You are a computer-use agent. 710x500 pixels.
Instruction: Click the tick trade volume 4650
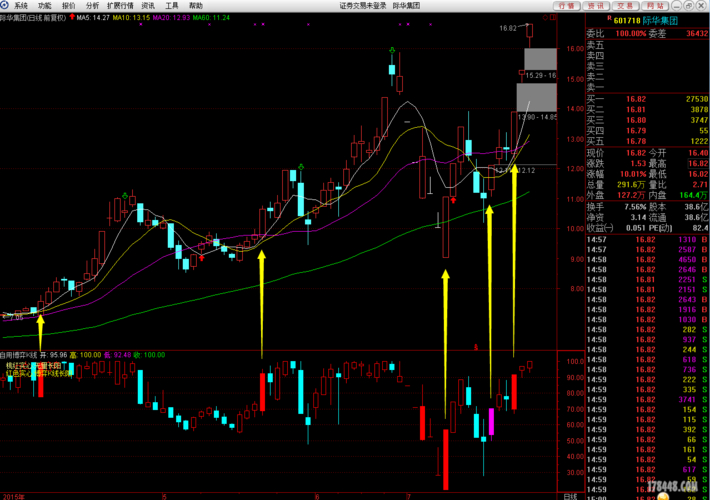click(x=687, y=260)
